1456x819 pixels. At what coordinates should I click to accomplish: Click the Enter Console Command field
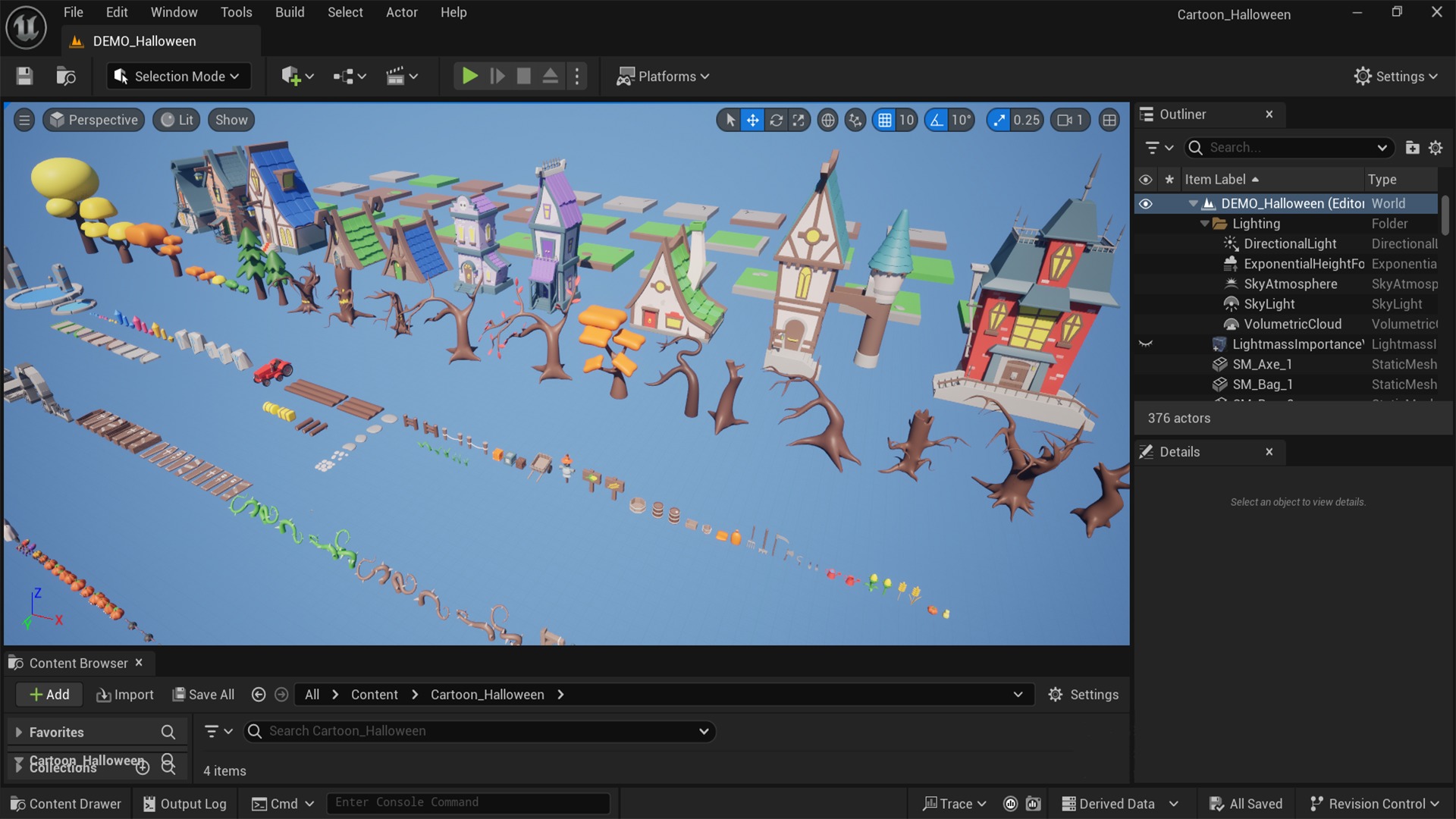coord(468,802)
